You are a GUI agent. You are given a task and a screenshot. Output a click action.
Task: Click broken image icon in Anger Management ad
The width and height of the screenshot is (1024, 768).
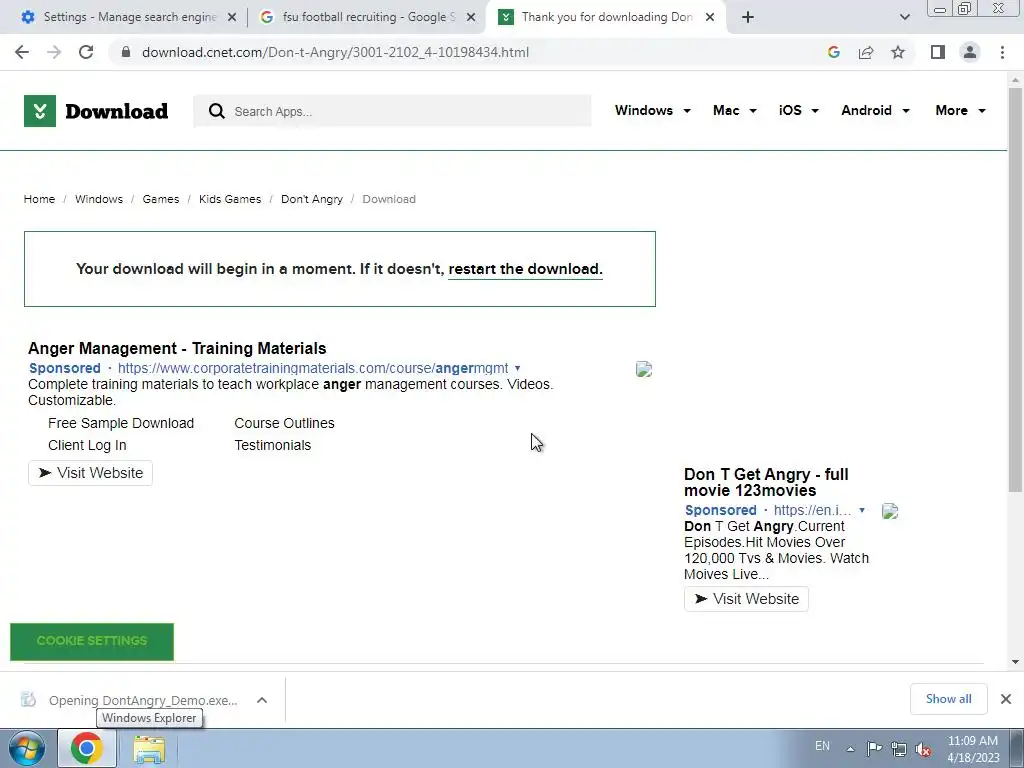[644, 369]
